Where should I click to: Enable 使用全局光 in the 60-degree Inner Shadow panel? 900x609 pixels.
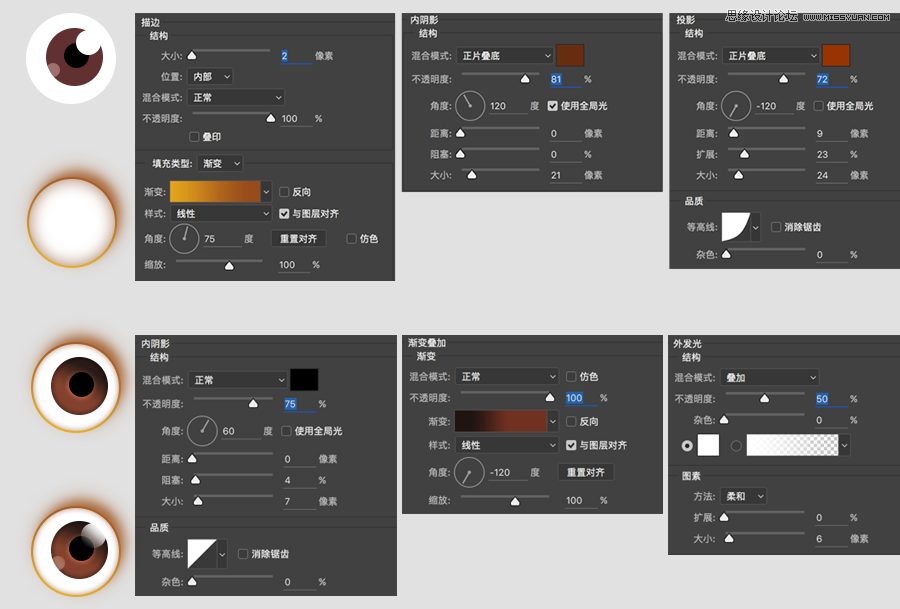[x=286, y=431]
